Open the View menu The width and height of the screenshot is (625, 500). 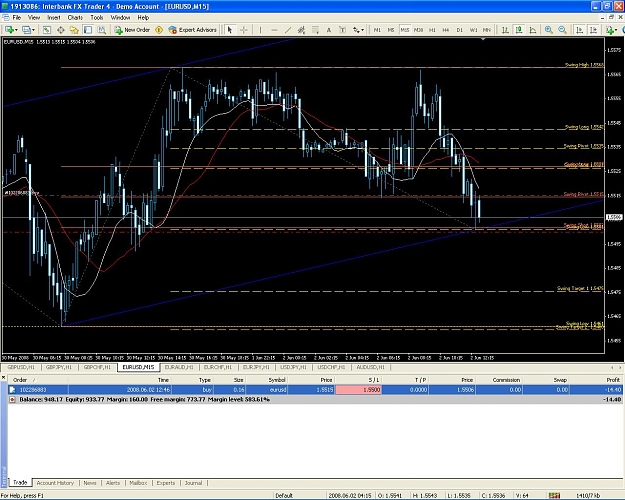tap(34, 18)
